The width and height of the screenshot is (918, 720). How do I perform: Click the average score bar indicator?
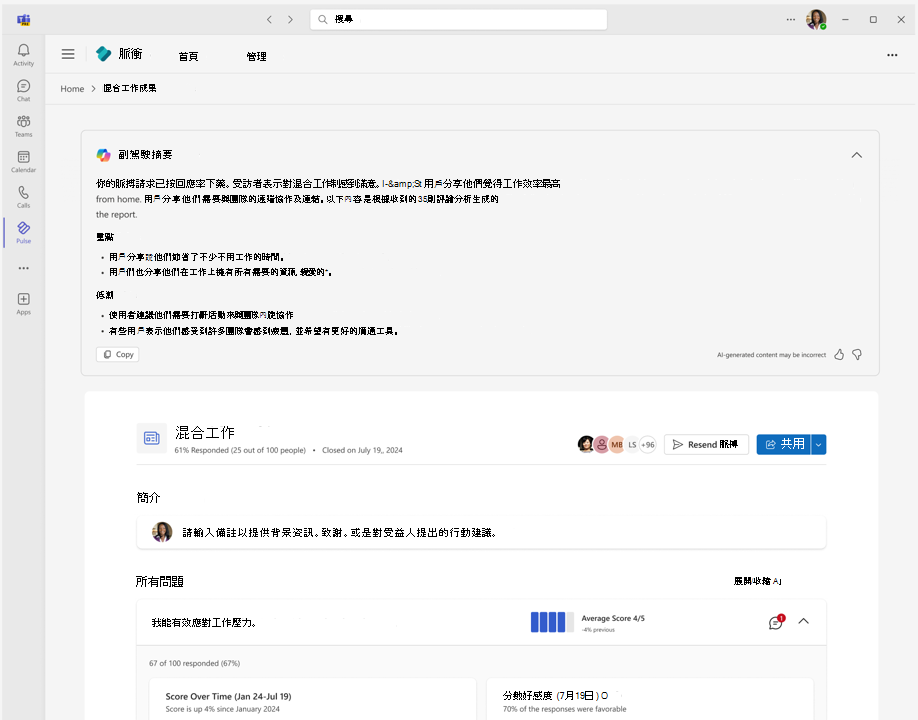pyautogui.click(x=552, y=622)
